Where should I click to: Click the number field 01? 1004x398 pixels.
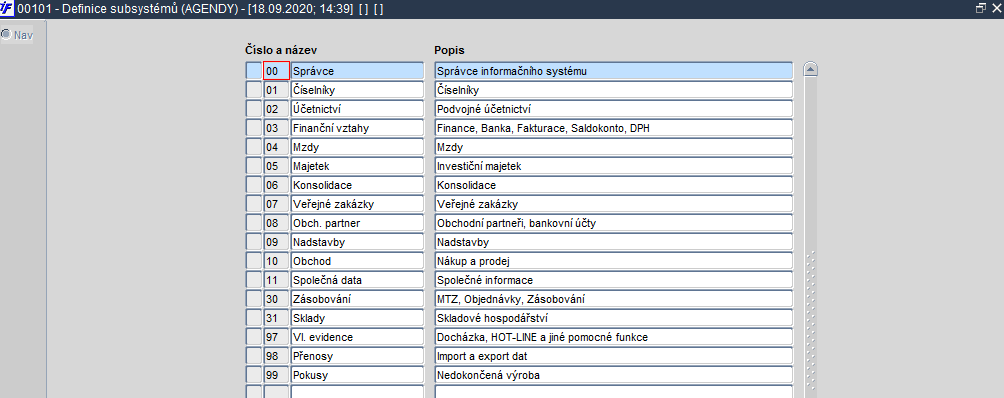click(x=276, y=90)
